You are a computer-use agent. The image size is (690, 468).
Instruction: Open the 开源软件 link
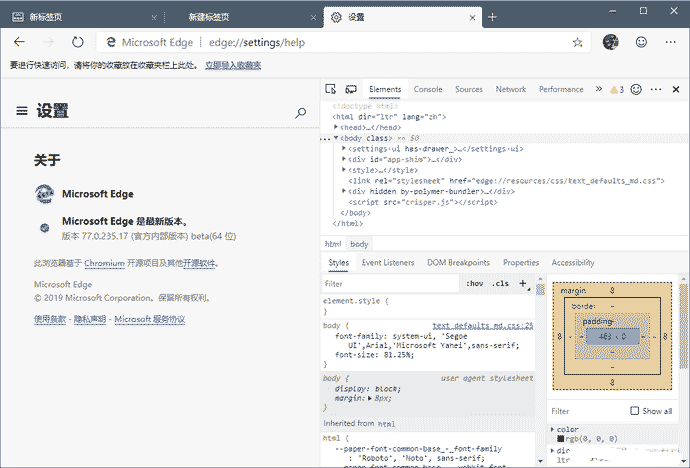click(x=199, y=263)
